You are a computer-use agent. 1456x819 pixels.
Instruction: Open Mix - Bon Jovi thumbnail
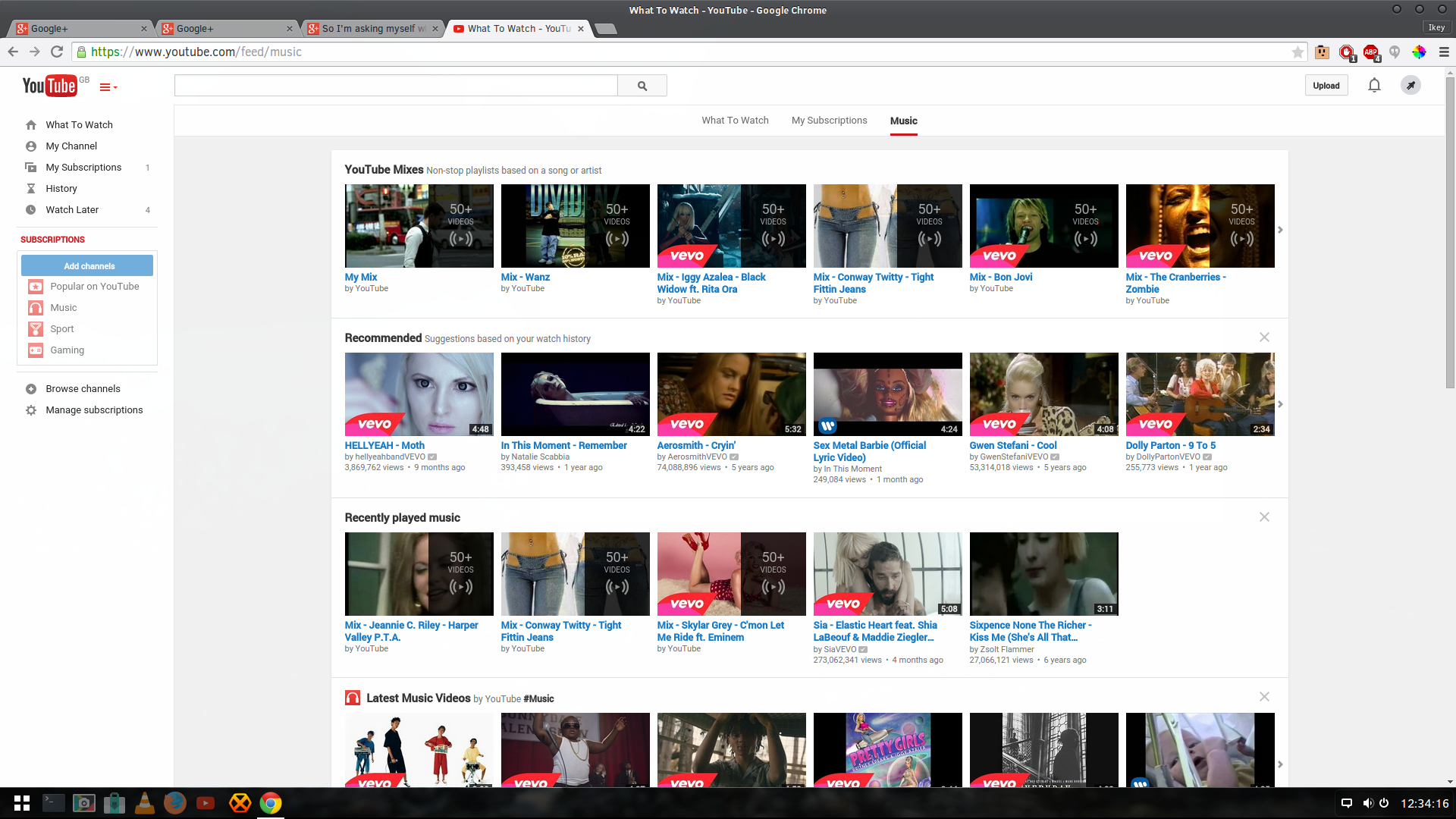(1043, 226)
